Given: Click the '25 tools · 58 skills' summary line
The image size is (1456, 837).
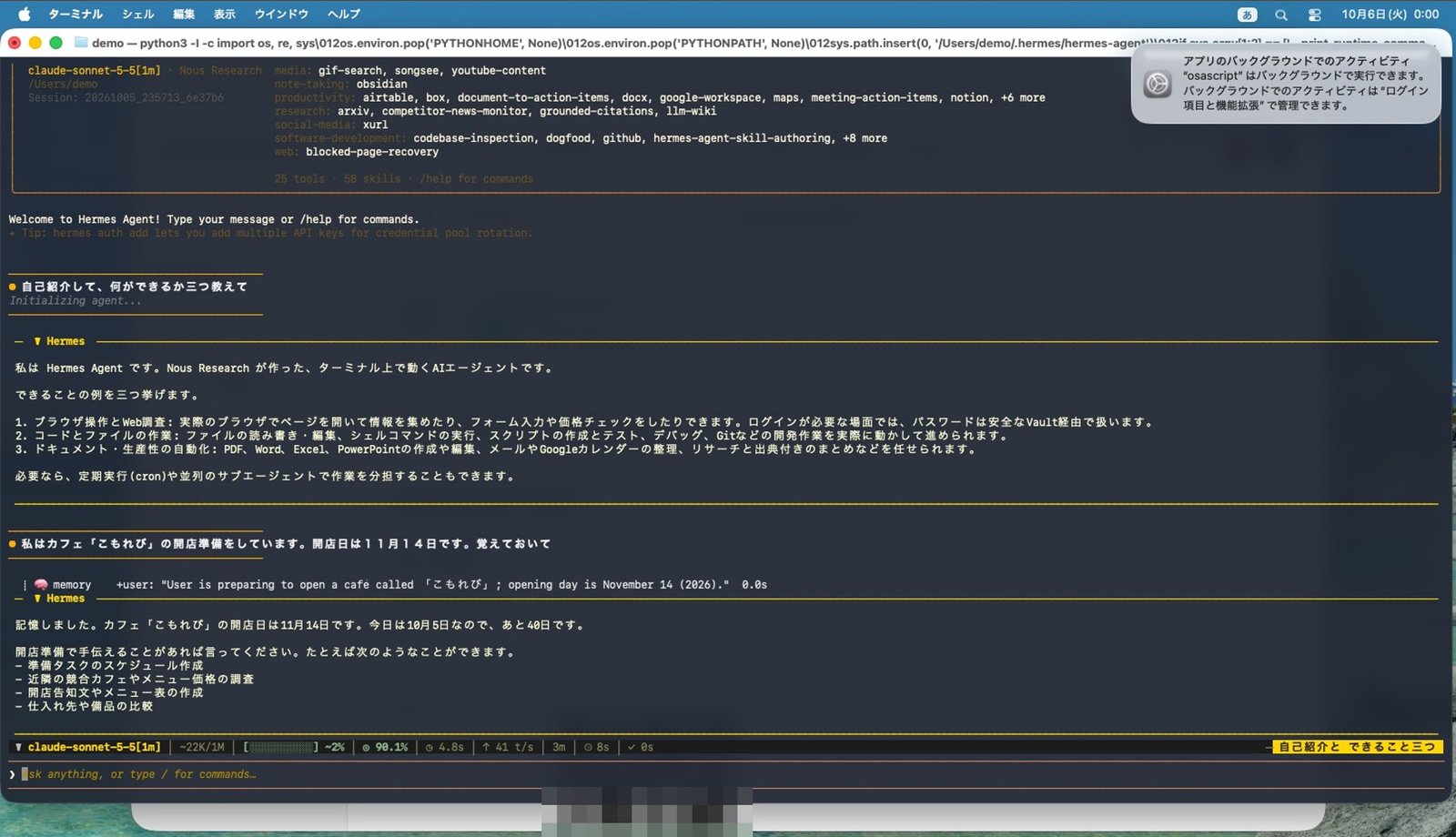Looking at the screenshot, I should (404, 179).
